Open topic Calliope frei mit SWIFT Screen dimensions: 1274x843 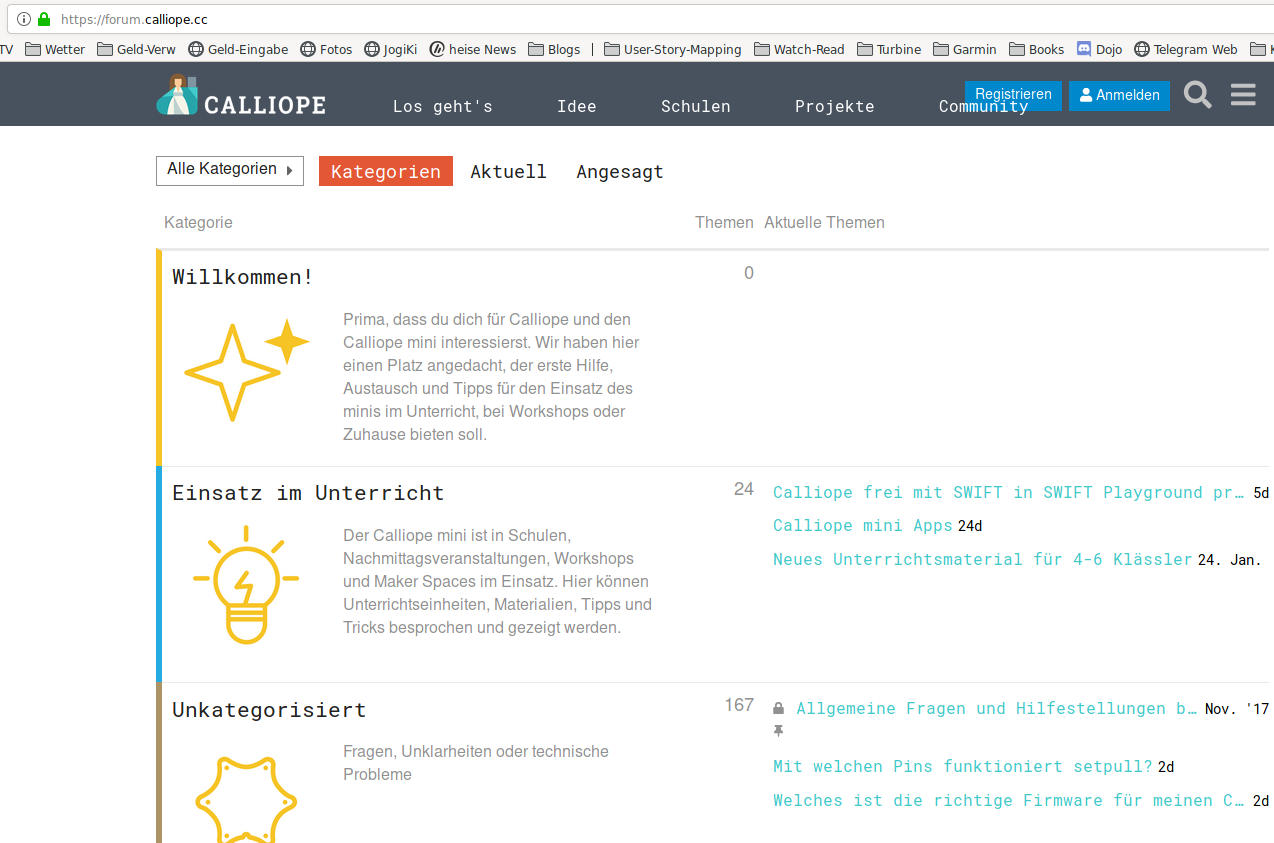(1009, 492)
